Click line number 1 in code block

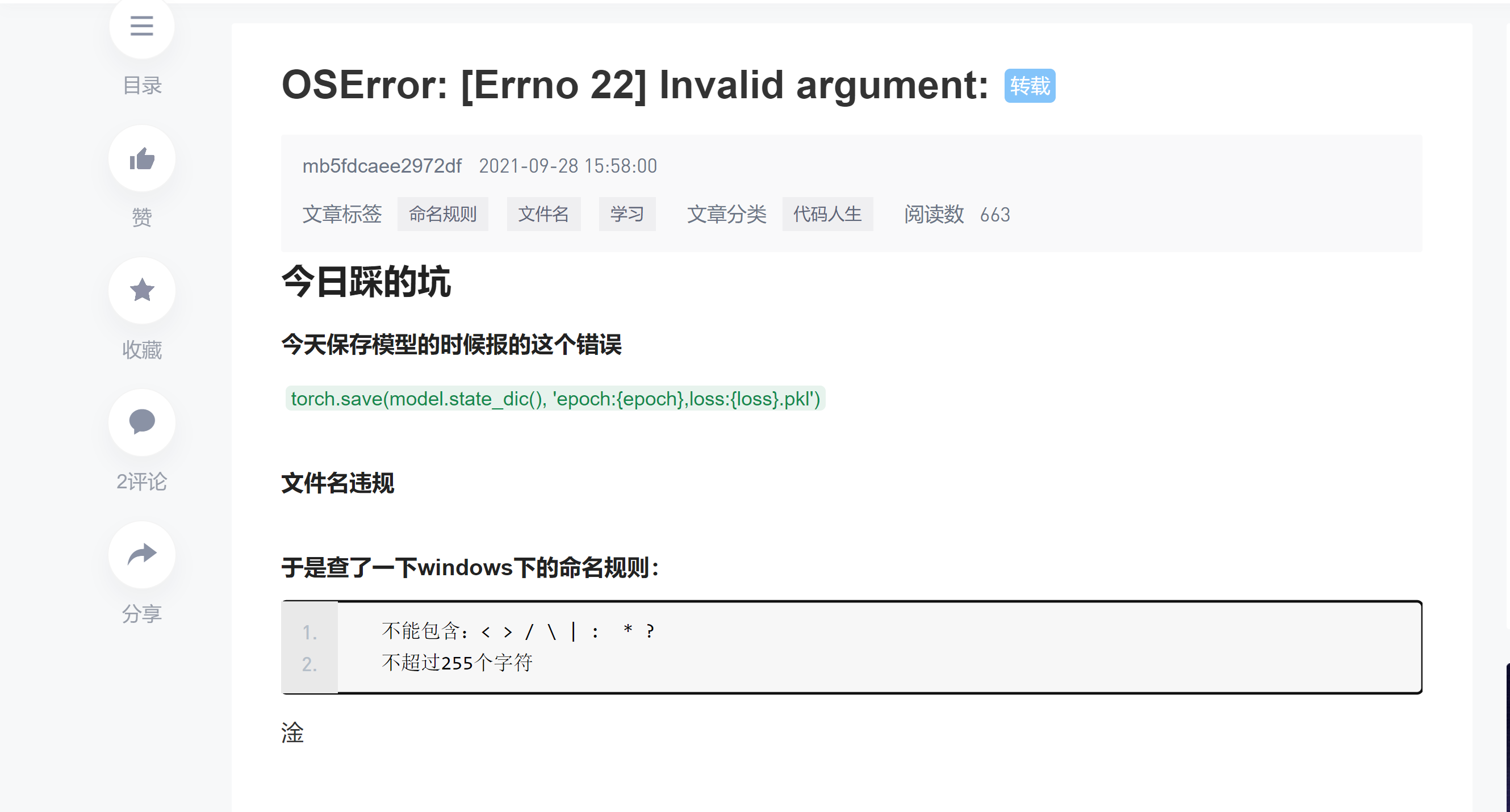pyautogui.click(x=309, y=632)
